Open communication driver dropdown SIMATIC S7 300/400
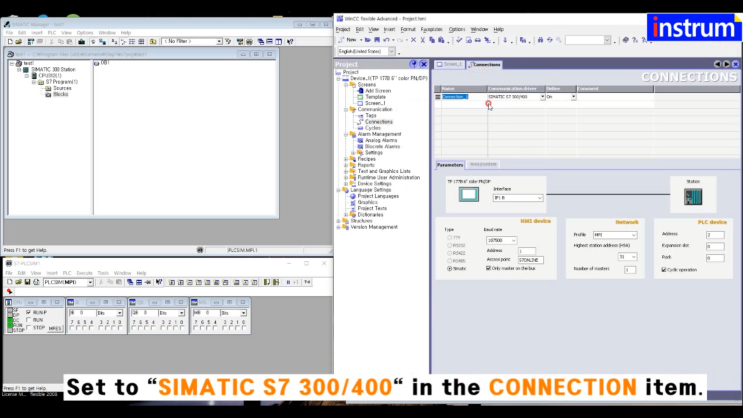This screenshot has width=743, height=418. pos(542,97)
